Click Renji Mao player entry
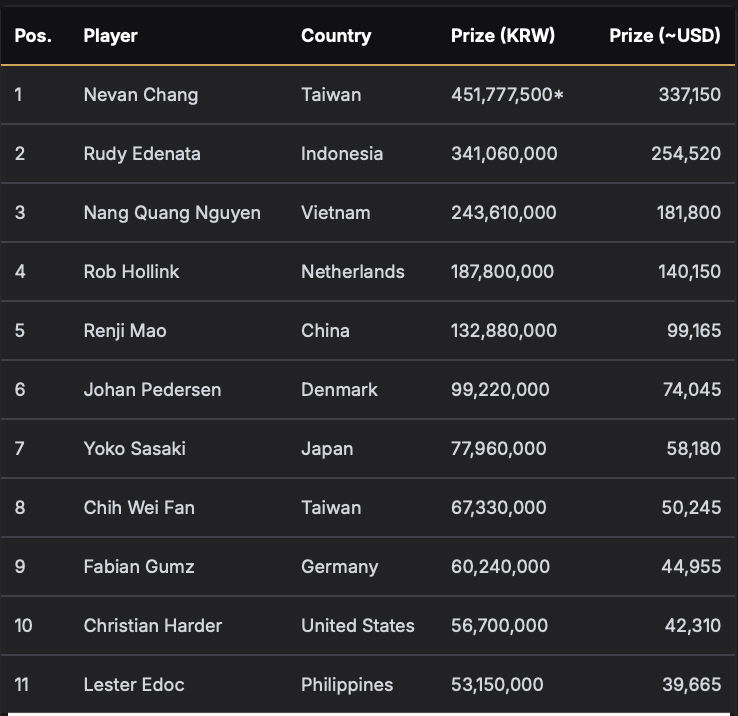The image size is (738, 716). pos(125,331)
